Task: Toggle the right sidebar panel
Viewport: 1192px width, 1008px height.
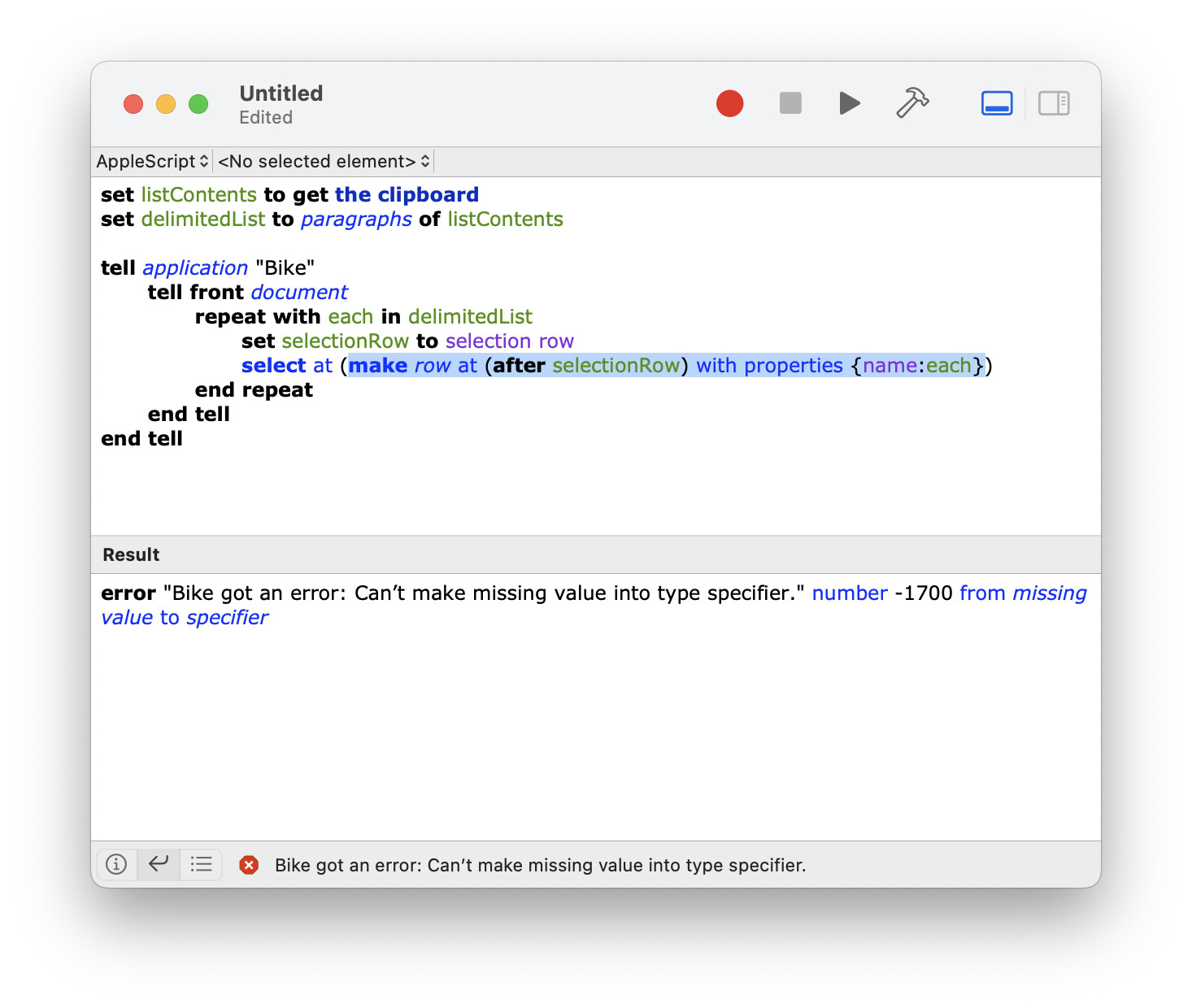Action: click(1054, 103)
